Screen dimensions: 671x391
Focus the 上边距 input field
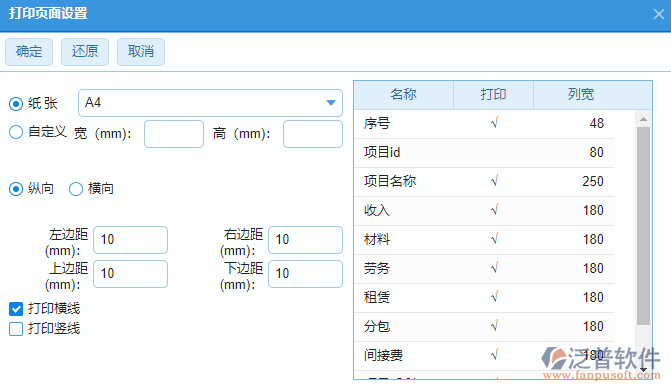131,274
